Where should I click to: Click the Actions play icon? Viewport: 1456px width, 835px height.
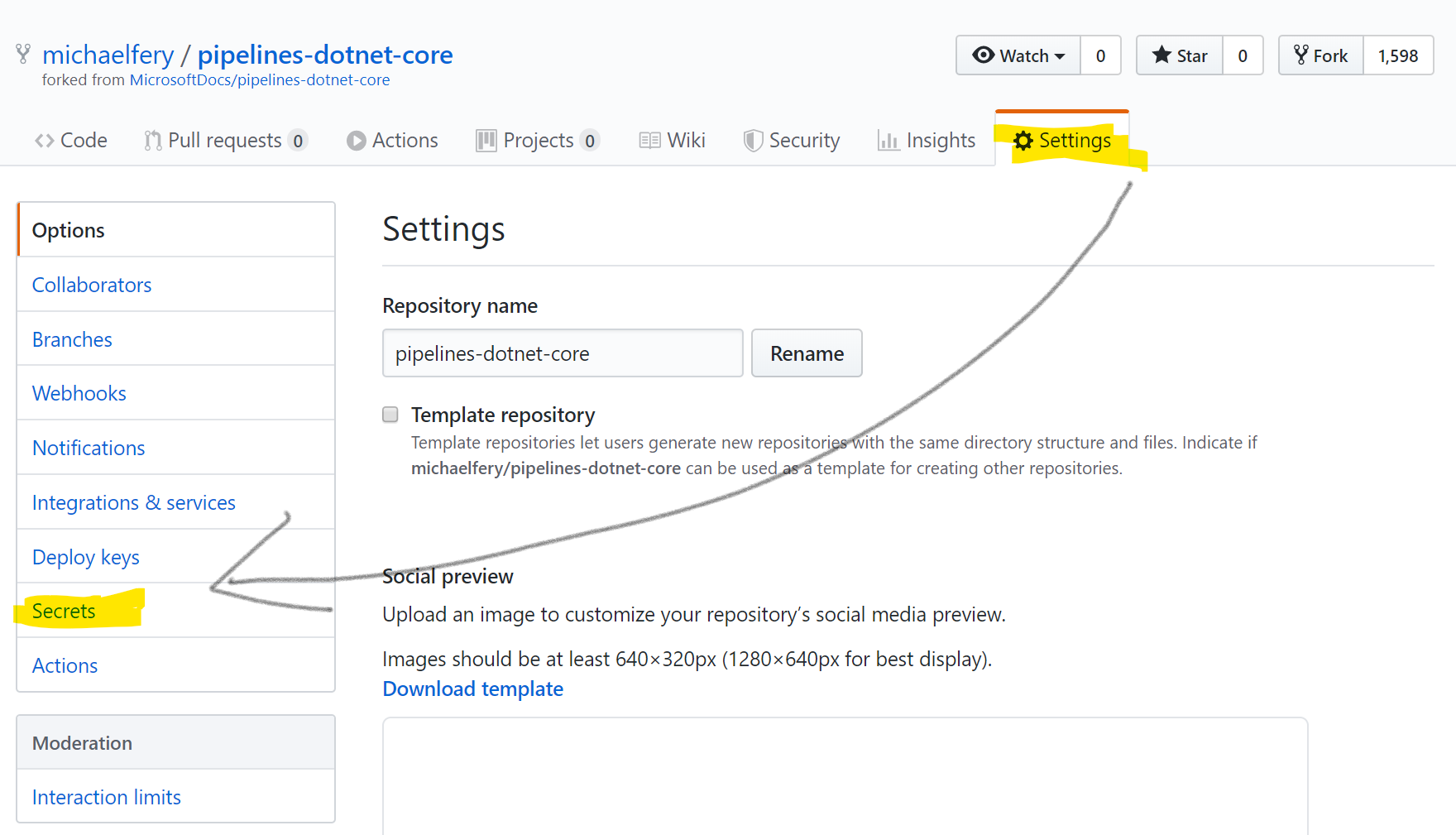tap(357, 141)
